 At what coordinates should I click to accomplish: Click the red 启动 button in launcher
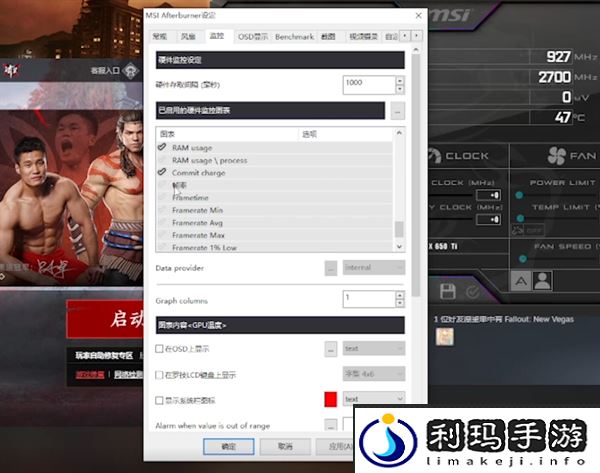(106, 320)
